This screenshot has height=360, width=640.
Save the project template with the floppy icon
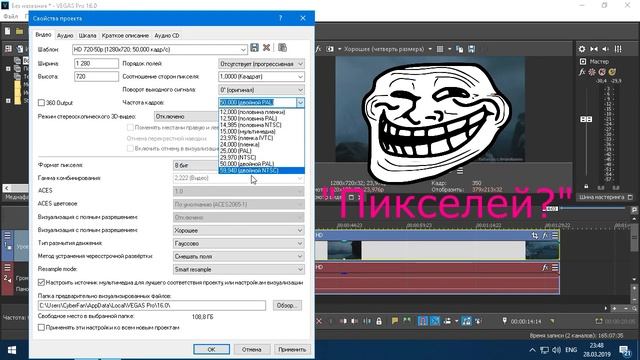[254, 48]
